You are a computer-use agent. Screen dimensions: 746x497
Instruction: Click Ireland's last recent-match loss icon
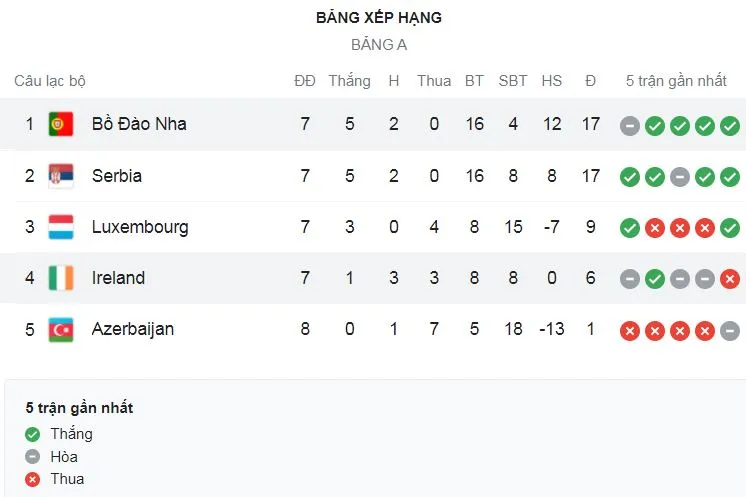[x=731, y=279]
